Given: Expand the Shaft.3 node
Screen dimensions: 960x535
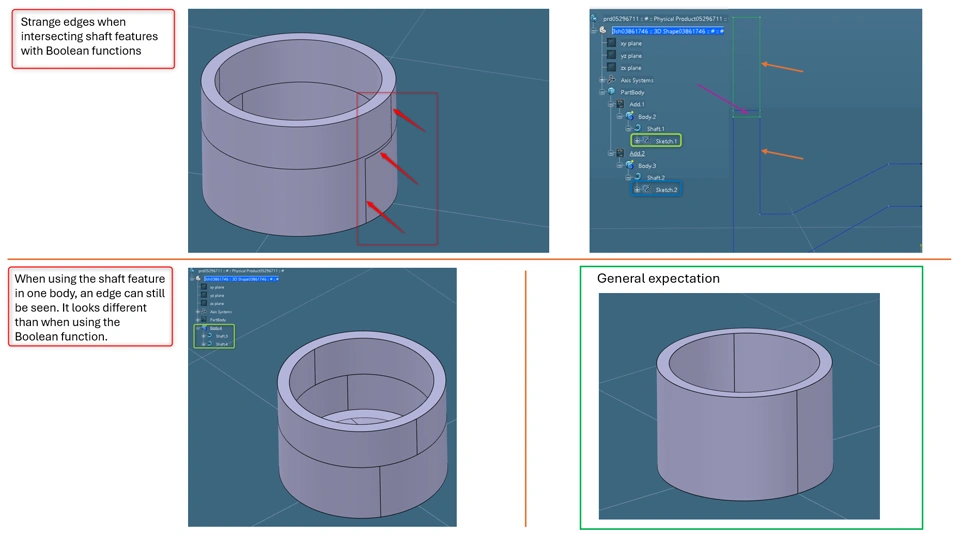Looking at the screenshot, I should point(203,336).
